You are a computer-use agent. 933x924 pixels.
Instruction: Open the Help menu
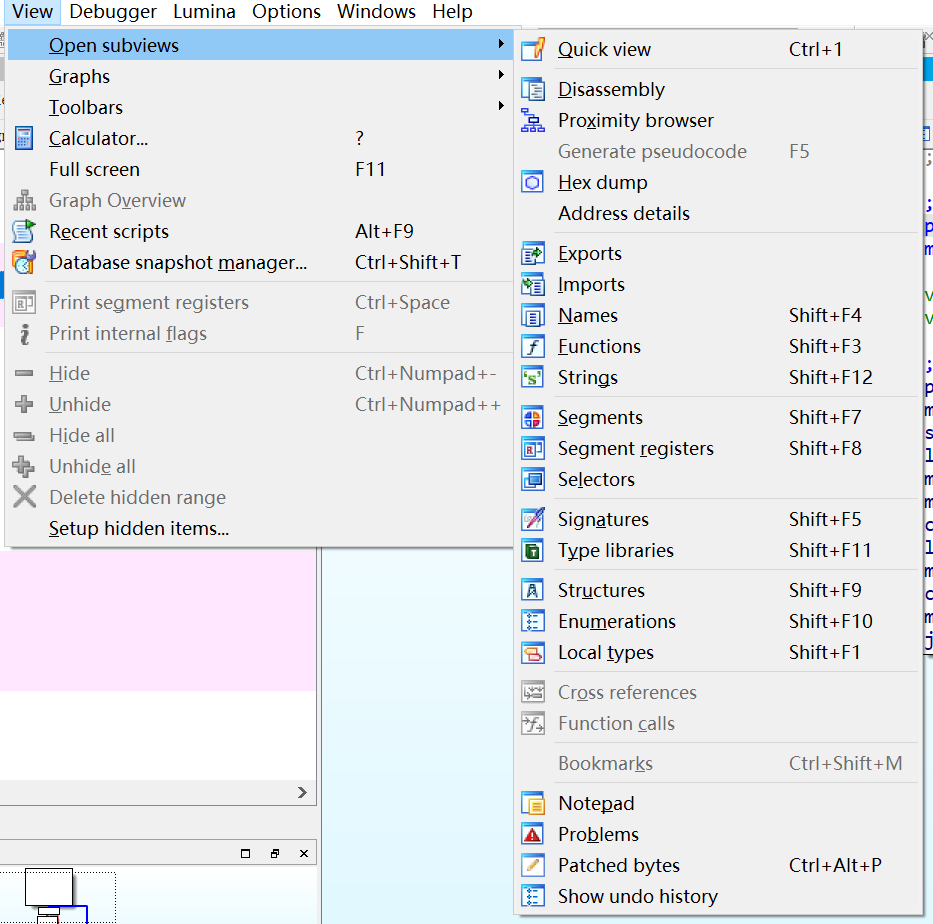tap(452, 11)
